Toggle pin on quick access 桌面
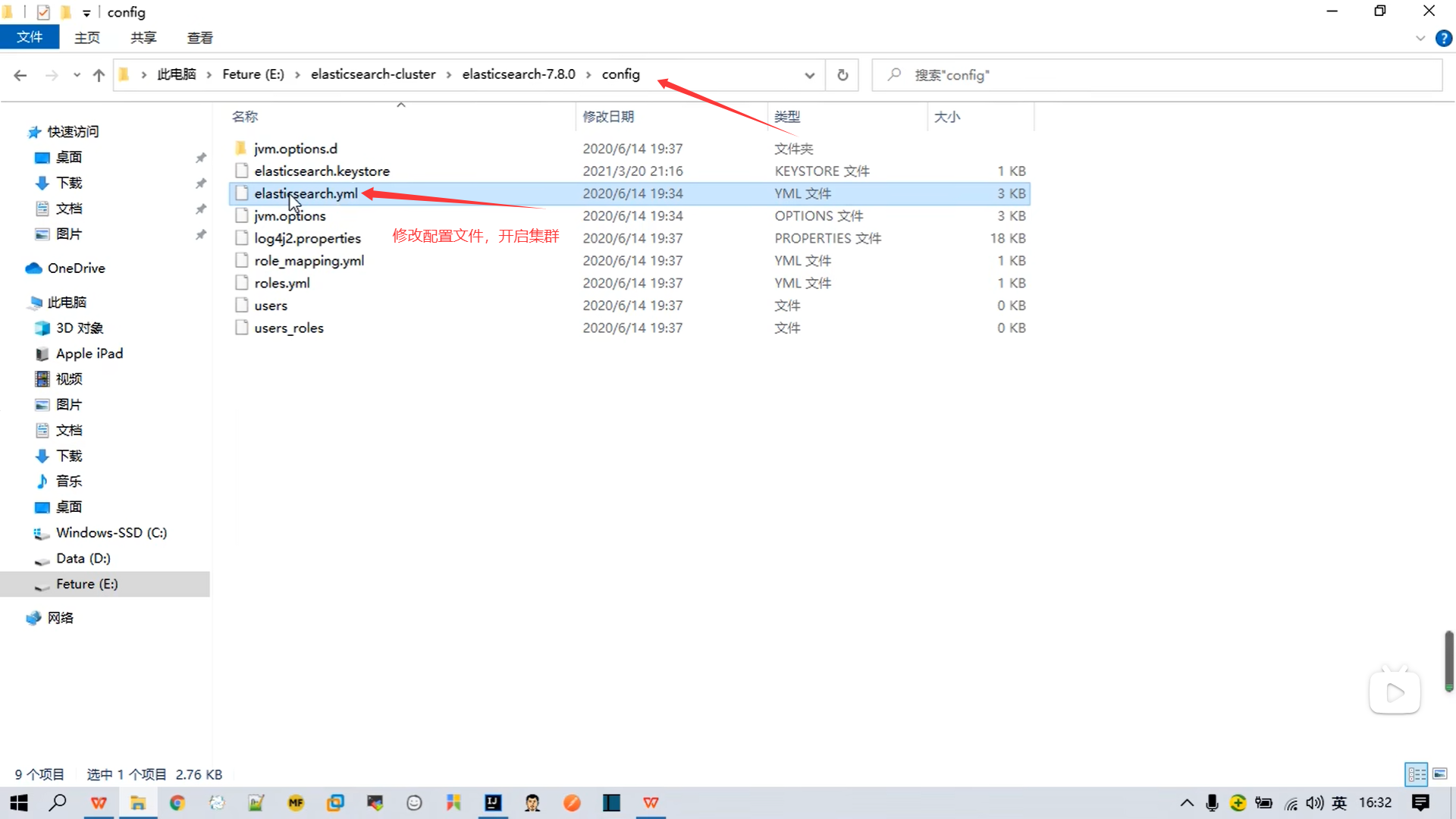The width and height of the screenshot is (1456, 819). (200, 158)
